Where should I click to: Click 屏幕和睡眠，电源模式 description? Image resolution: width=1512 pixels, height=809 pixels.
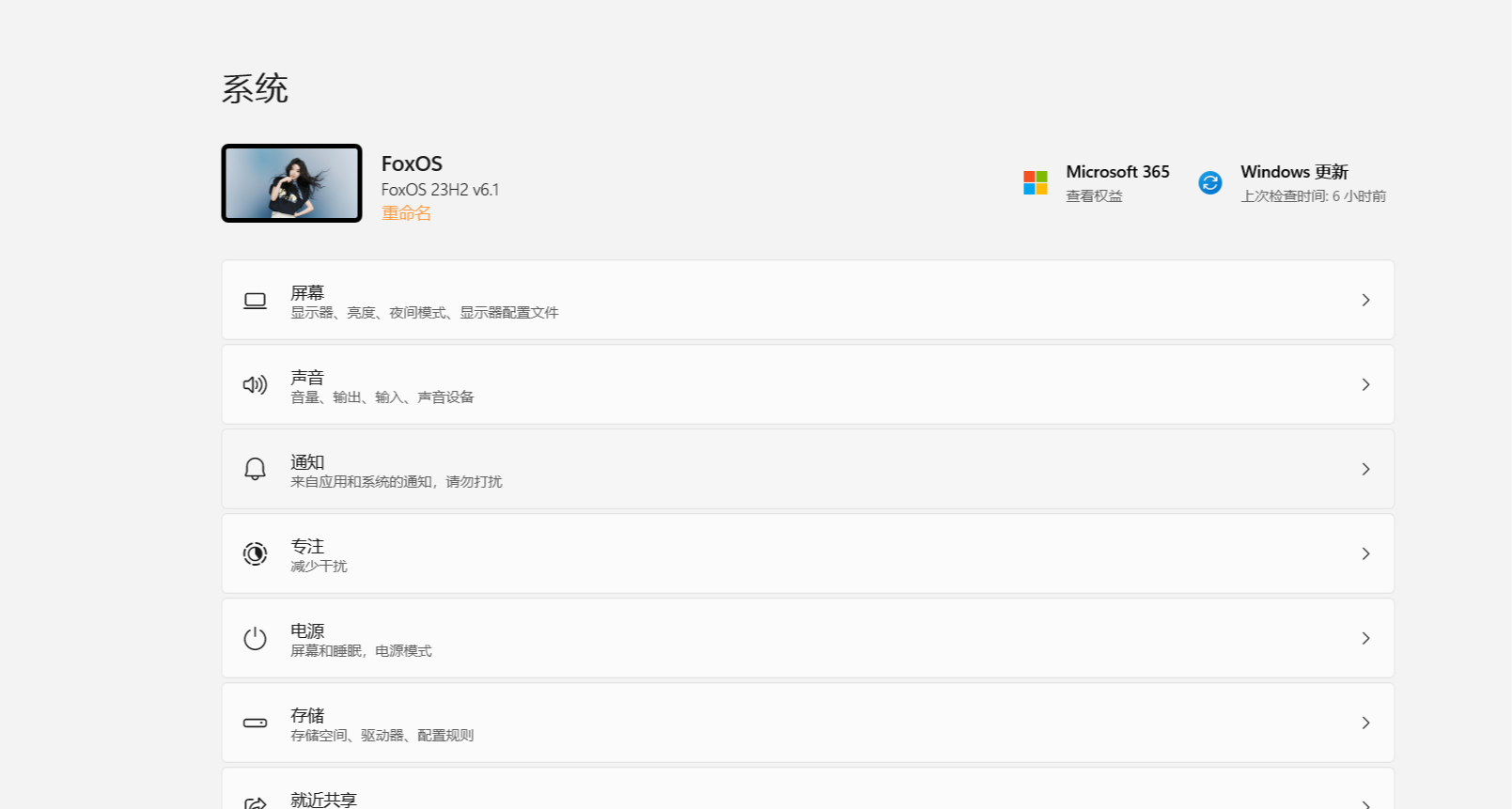click(x=361, y=651)
